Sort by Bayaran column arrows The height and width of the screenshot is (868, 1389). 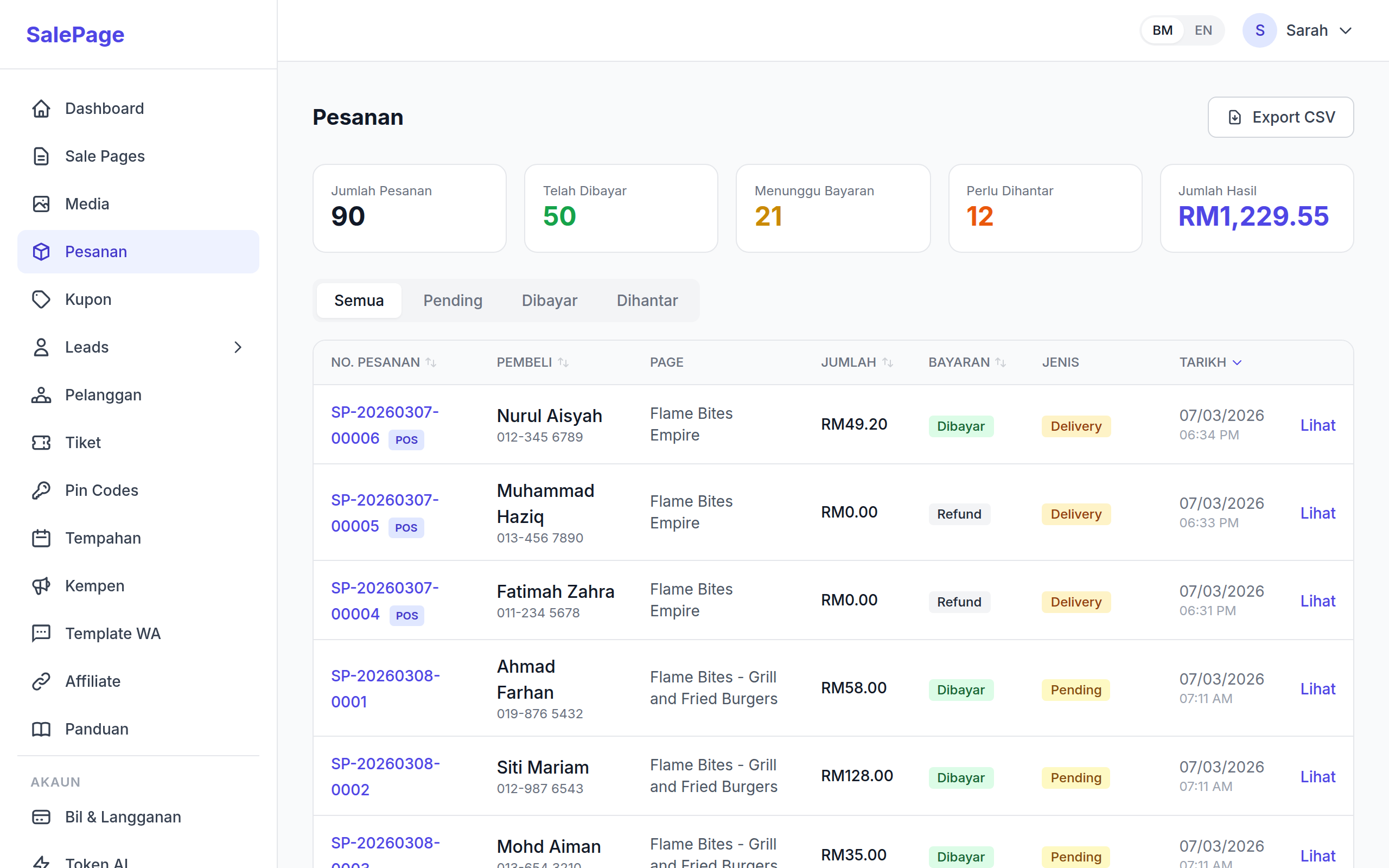tap(1001, 362)
